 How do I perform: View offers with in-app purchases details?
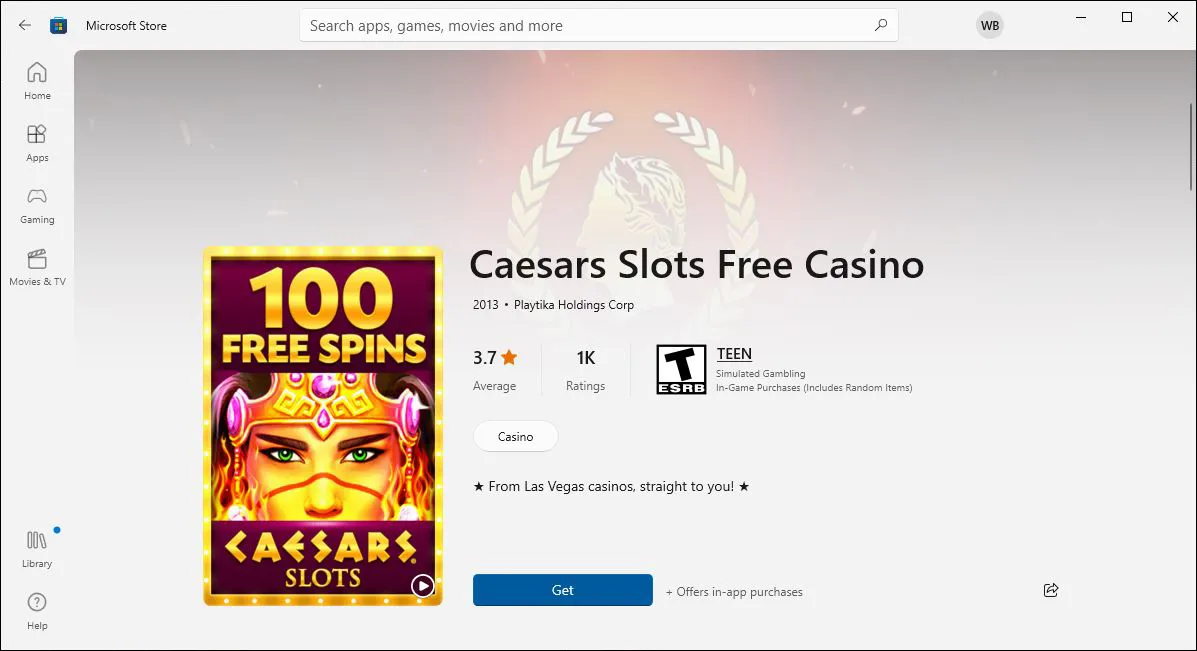coord(735,591)
